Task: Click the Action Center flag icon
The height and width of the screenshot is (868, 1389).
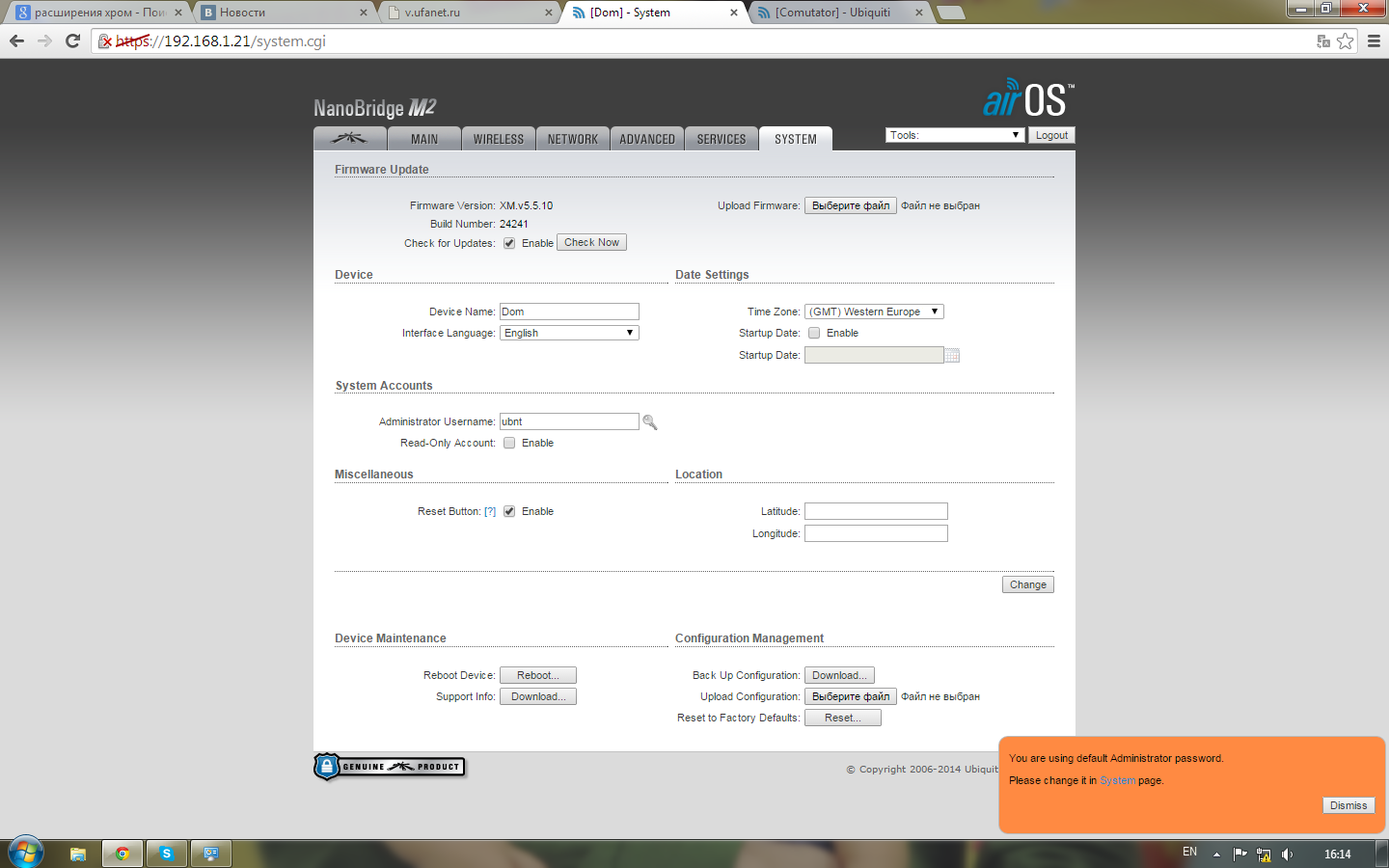Action: pyautogui.click(x=1240, y=854)
